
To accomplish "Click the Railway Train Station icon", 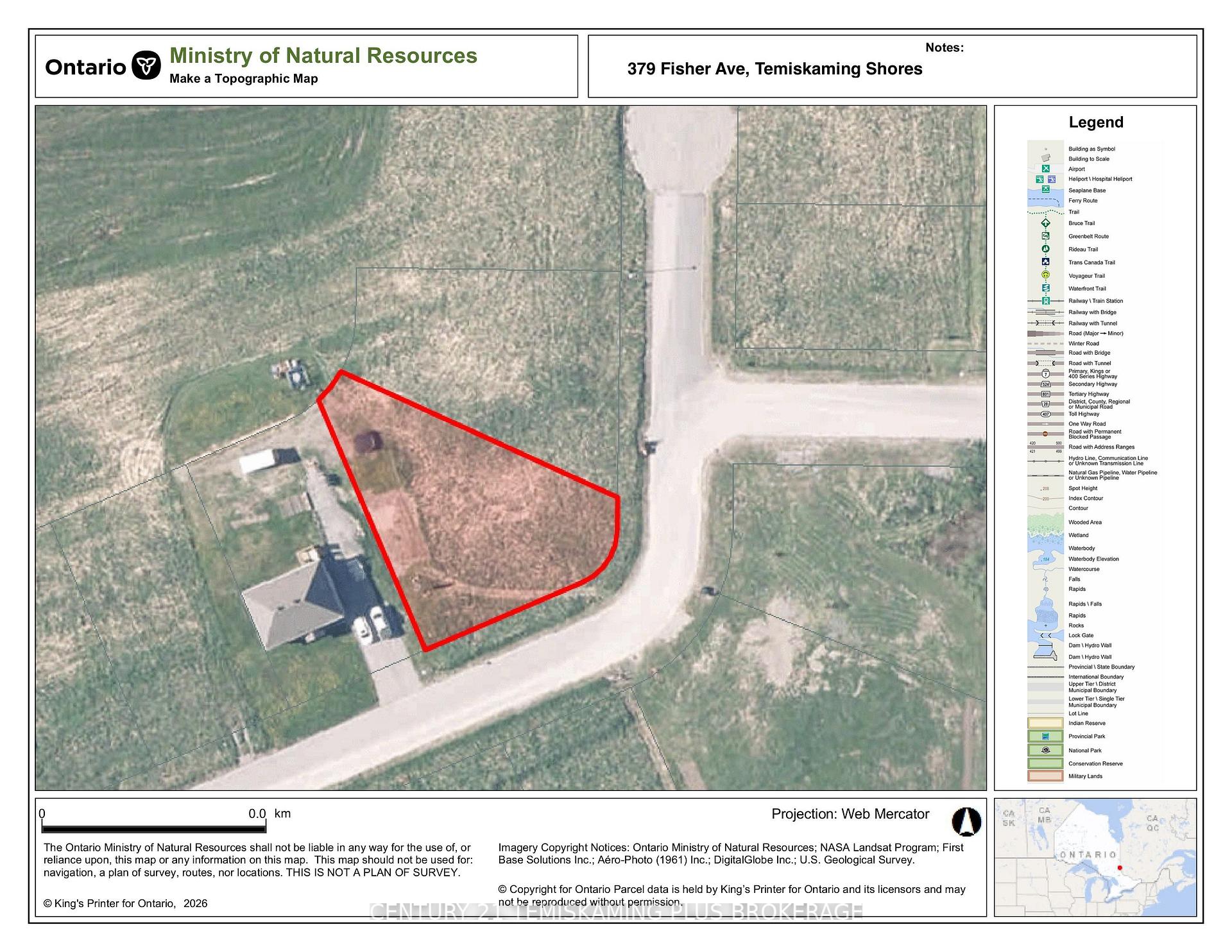I will pos(1045,300).
